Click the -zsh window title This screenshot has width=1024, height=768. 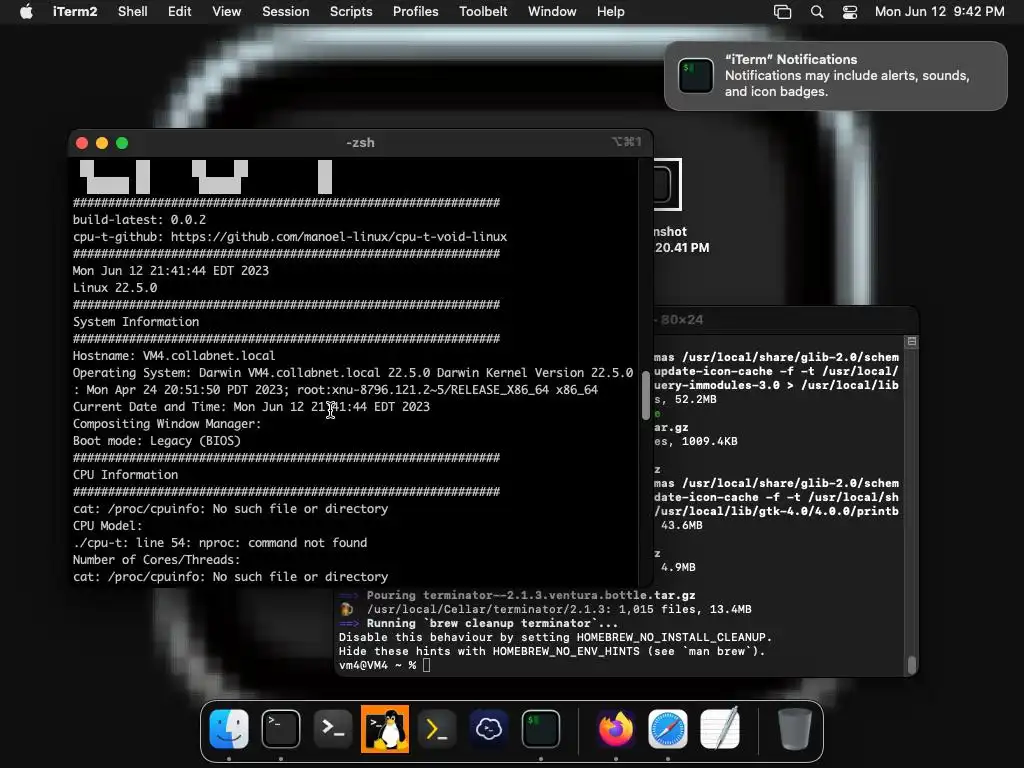coord(360,142)
